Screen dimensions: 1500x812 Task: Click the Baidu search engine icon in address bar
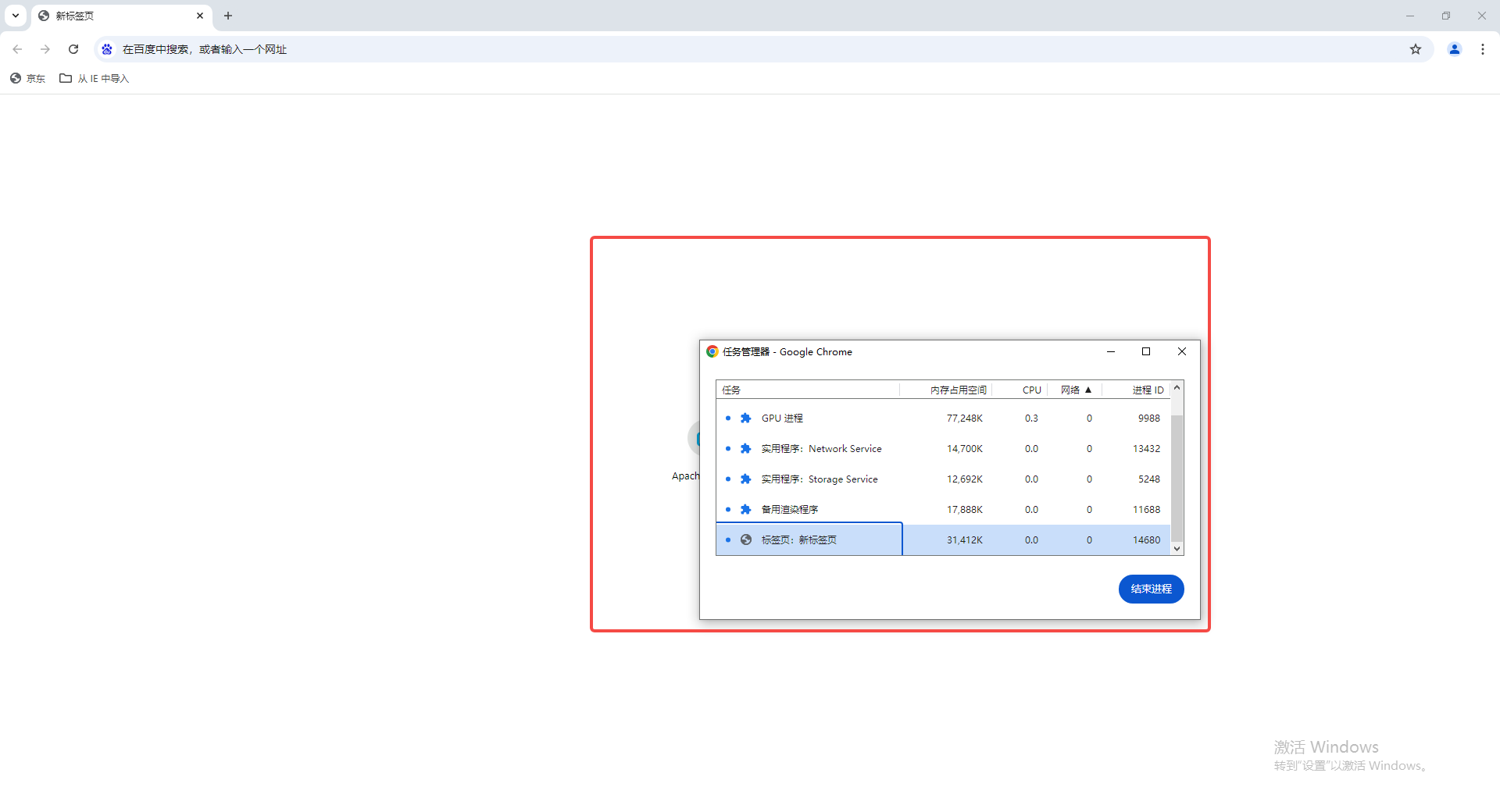point(107,49)
